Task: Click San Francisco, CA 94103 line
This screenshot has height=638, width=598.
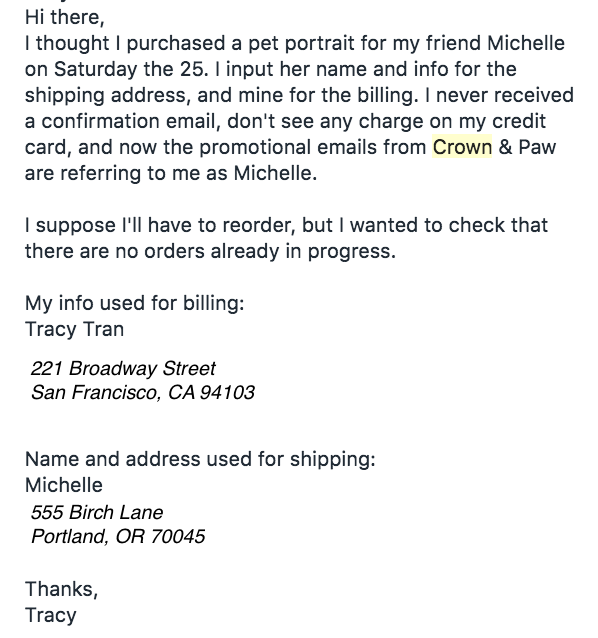Action: coord(143,393)
